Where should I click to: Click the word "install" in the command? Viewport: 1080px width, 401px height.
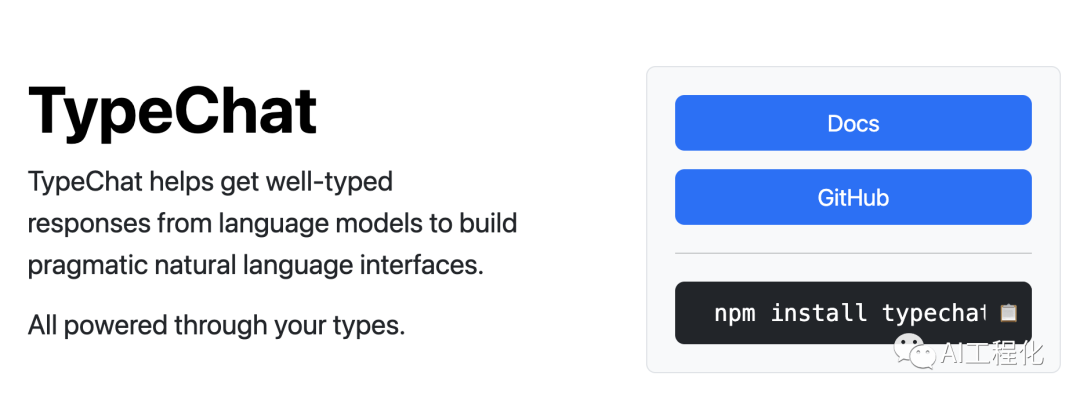point(819,313)
